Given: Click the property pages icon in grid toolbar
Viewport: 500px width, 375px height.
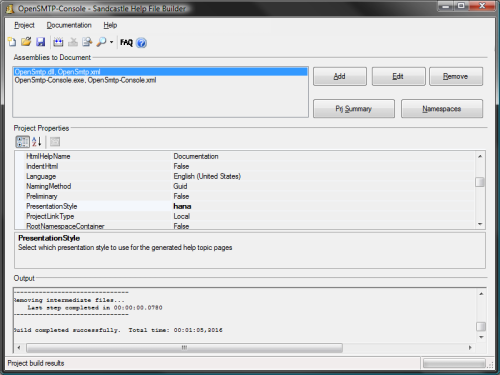Looking at the screenshot, I should pos(55,142).
